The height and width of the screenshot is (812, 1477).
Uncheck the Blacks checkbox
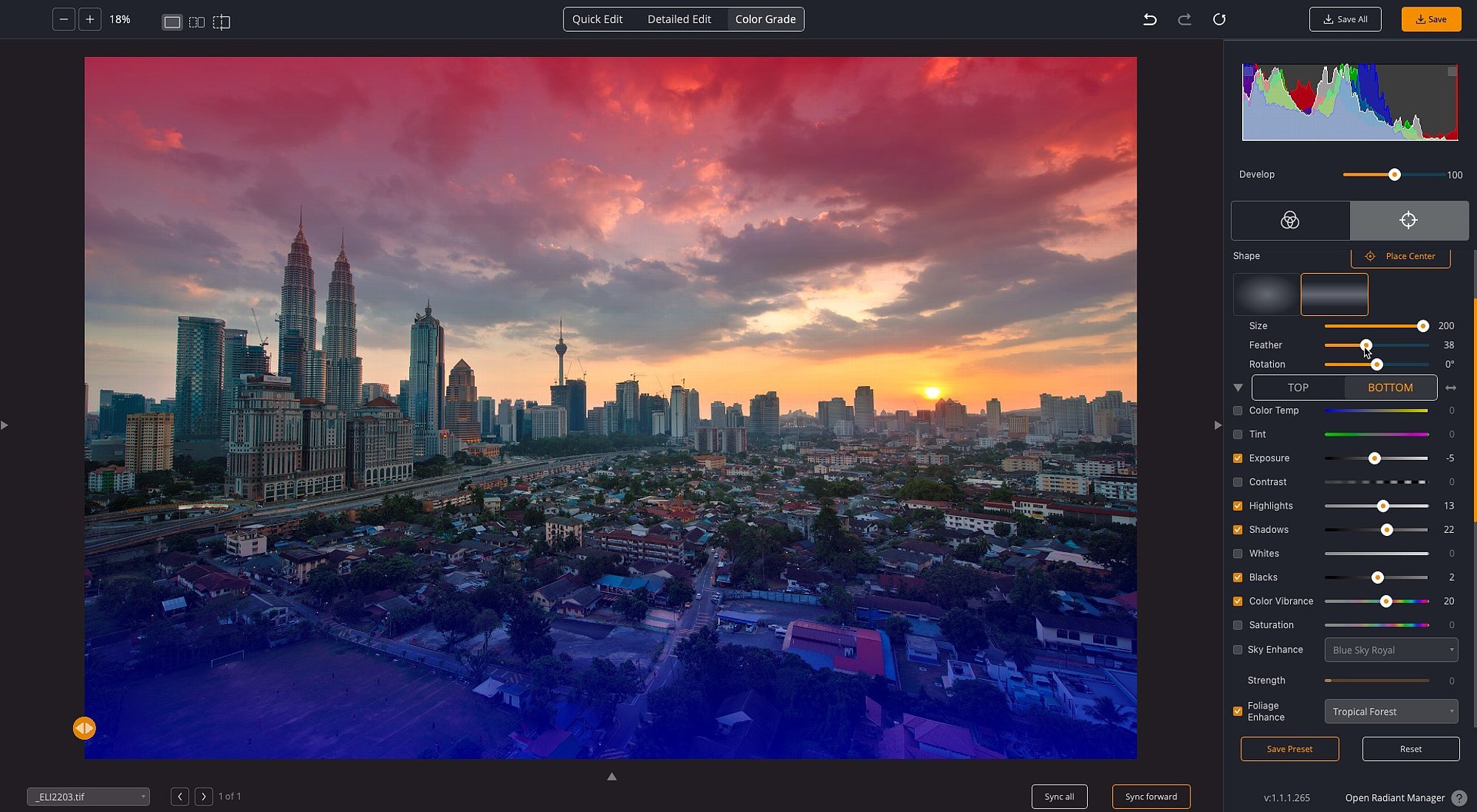[1238, 577]
